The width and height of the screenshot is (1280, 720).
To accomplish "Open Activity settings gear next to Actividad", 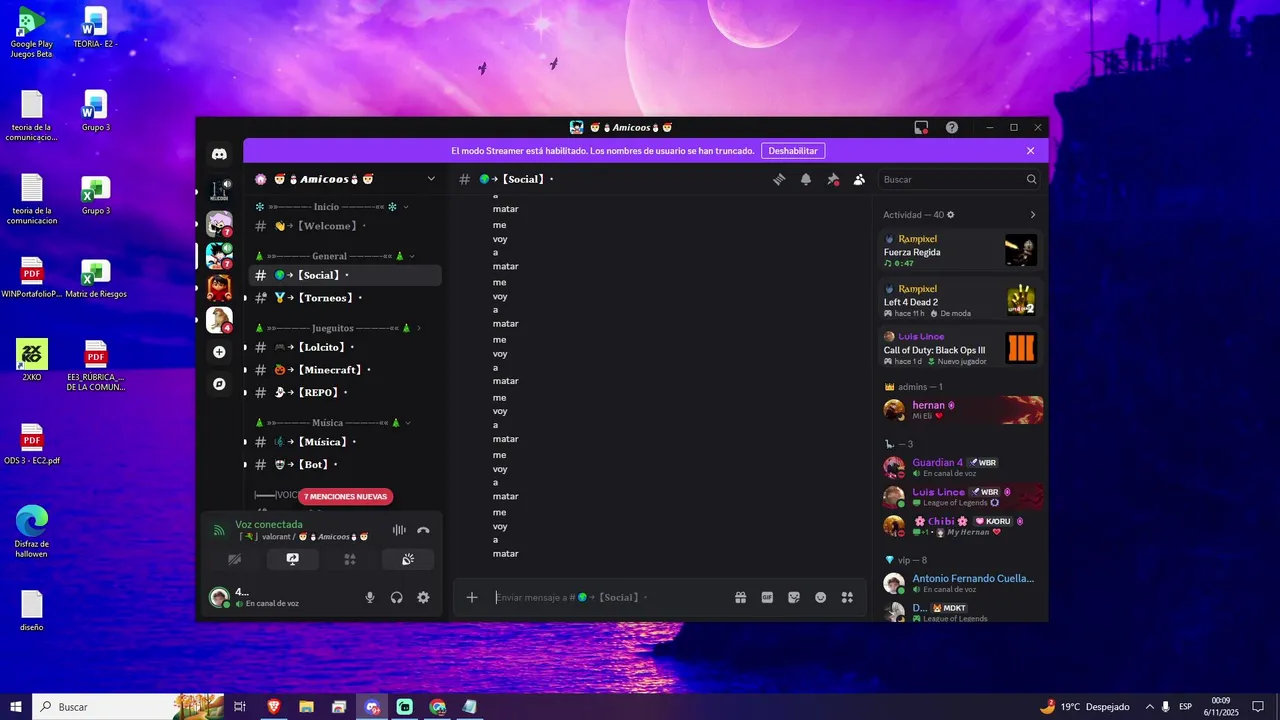I will [x=951, y=215].
